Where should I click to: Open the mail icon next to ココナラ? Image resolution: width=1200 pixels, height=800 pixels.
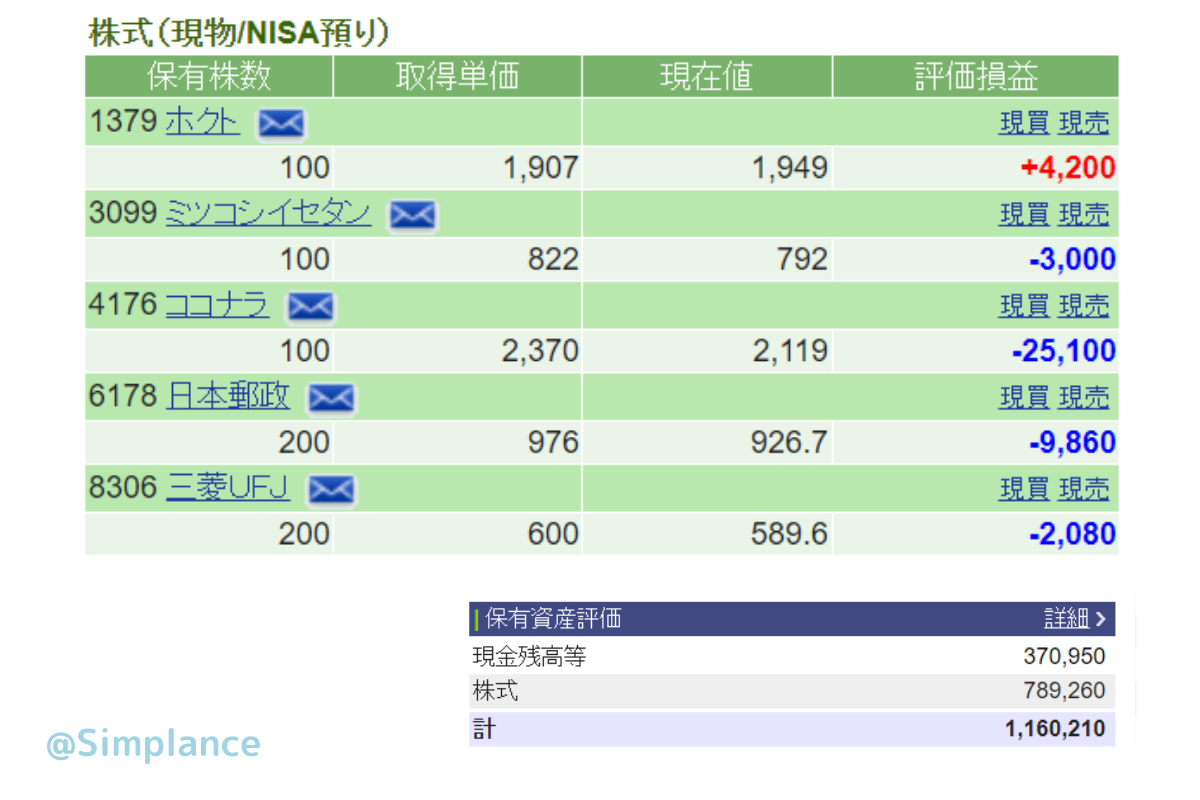pos(310,307)
